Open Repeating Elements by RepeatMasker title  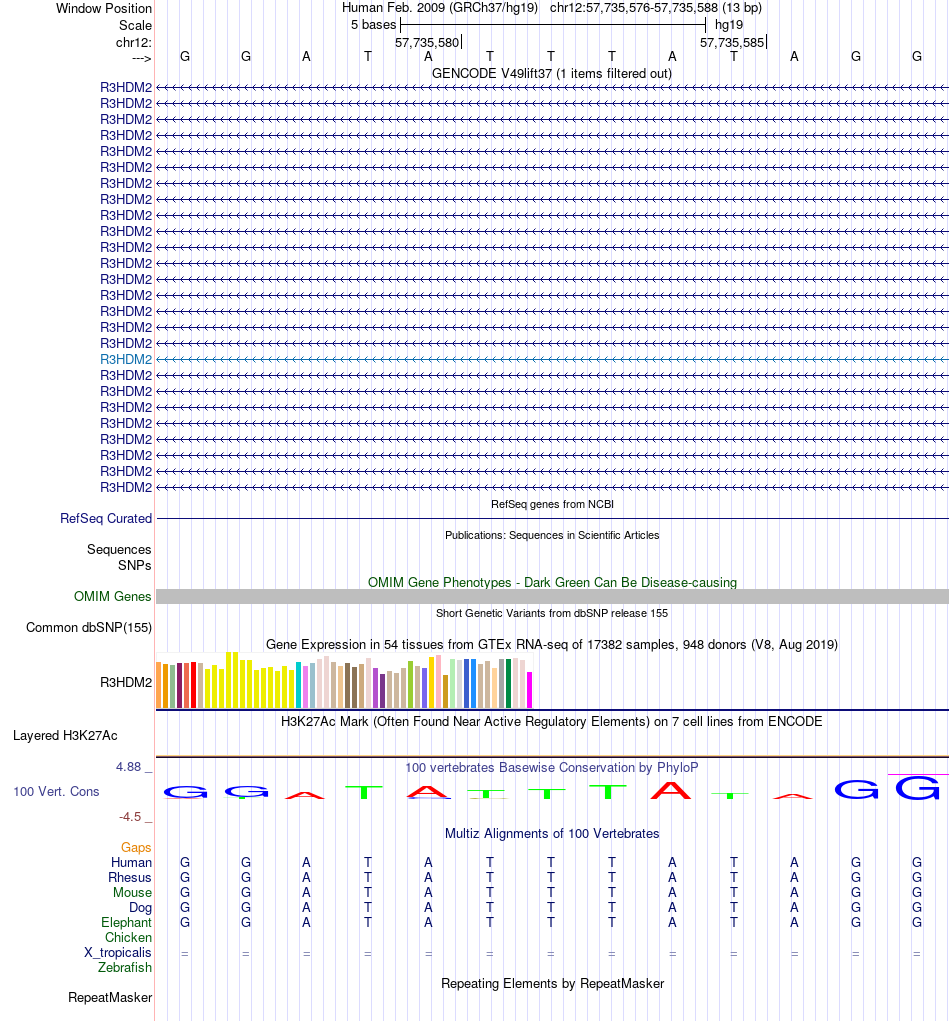(552, 983)
